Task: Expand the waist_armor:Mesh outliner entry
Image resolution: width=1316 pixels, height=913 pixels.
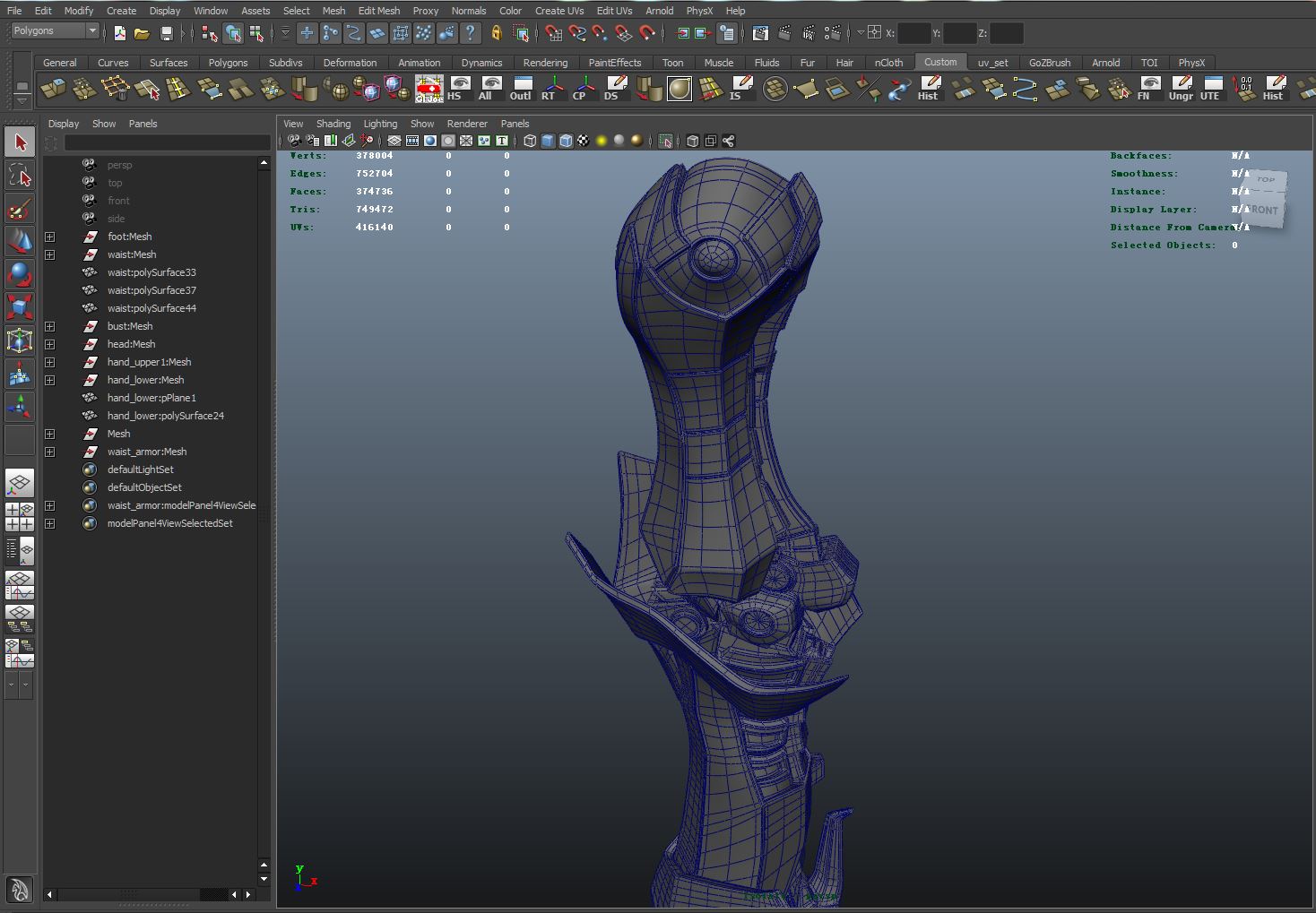Action: (50, 452)
